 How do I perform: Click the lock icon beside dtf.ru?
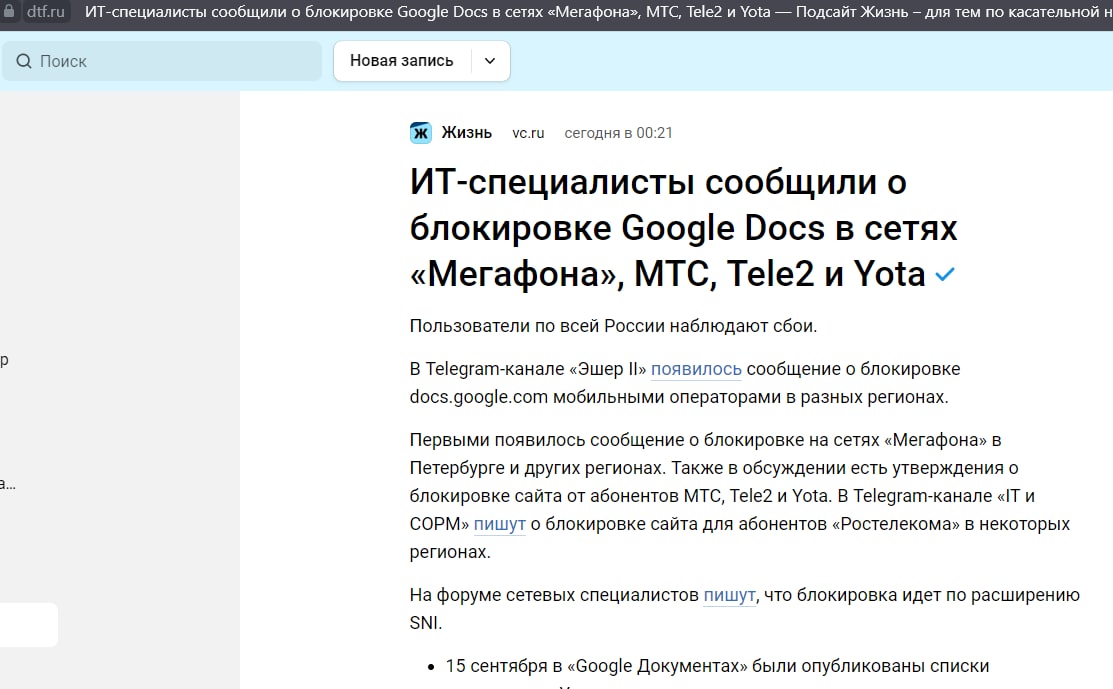click(9, 11)
